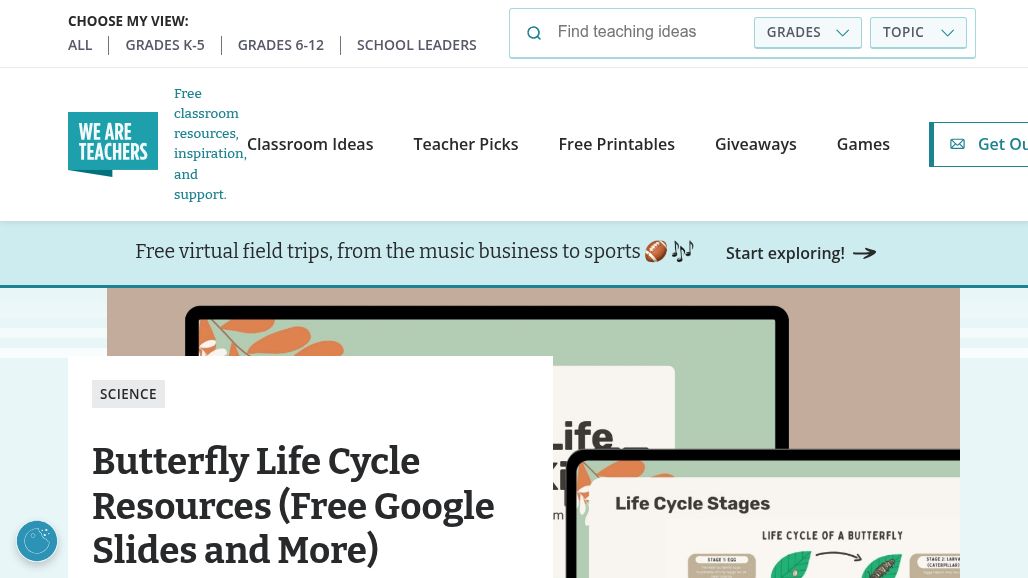1028x578 pixels.
Task: Switch view to Grades K-5
Action: [x=165, y=45]
